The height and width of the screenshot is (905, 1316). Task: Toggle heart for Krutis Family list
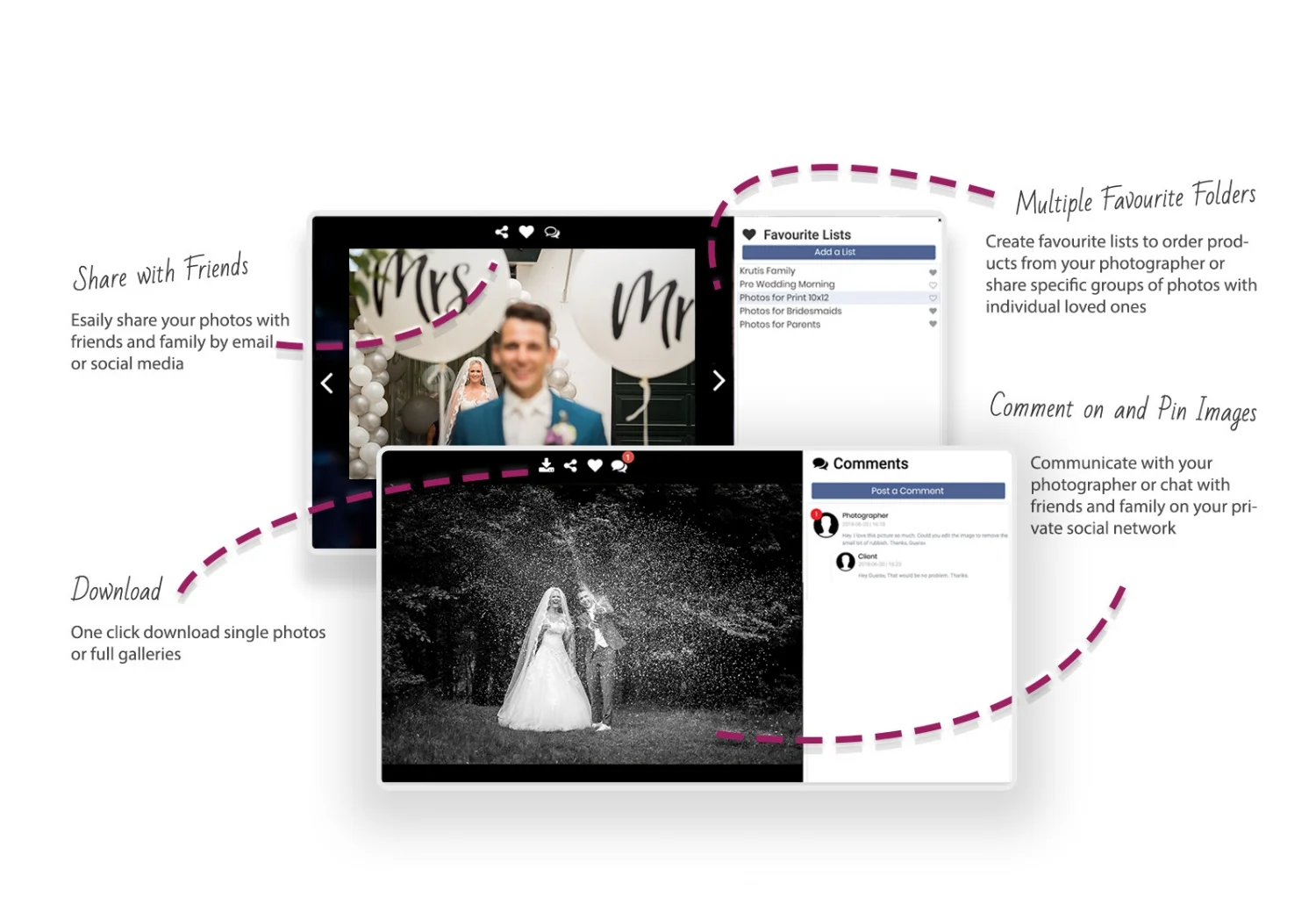coord(933,272)
